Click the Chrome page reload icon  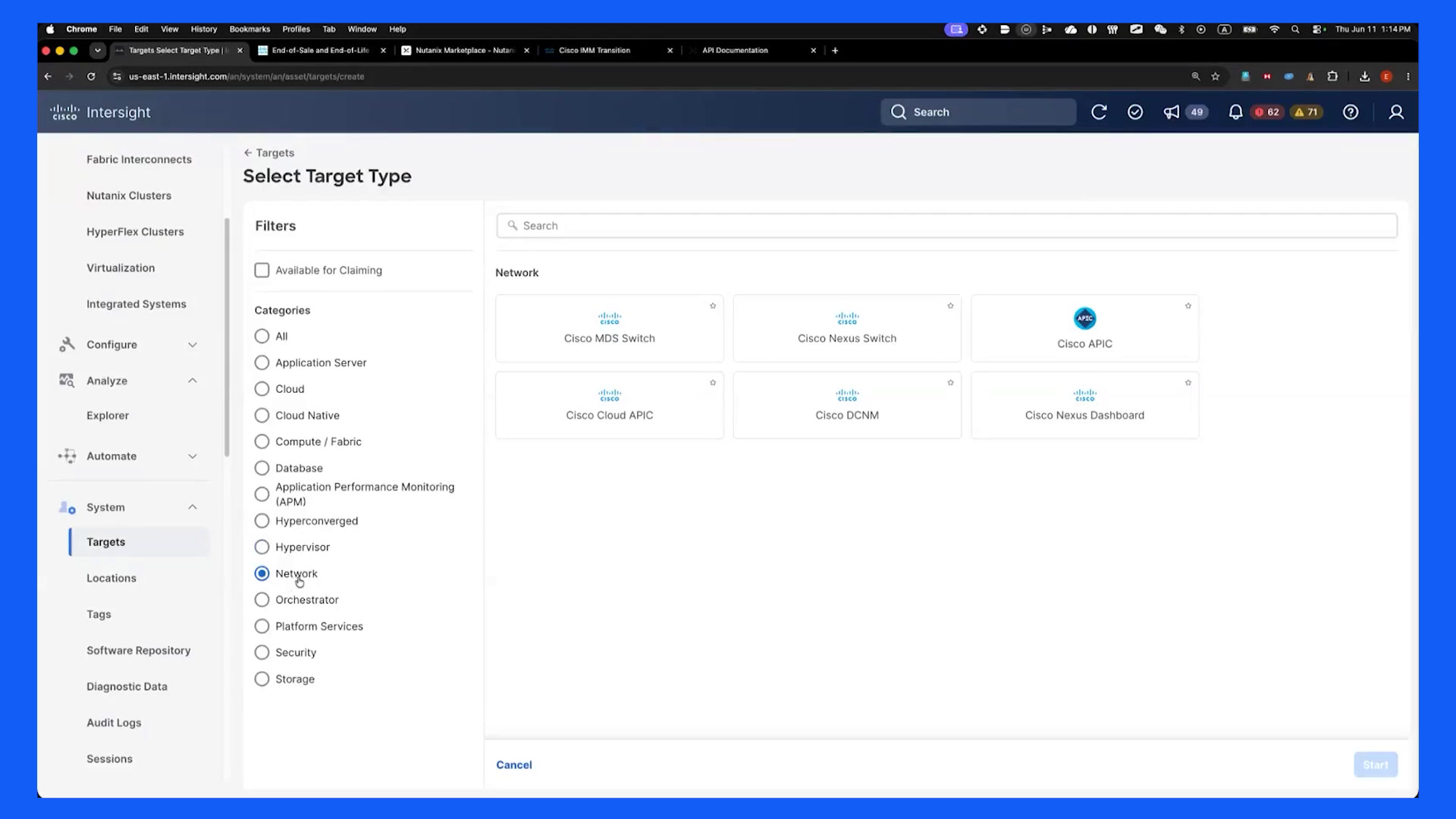91,77
